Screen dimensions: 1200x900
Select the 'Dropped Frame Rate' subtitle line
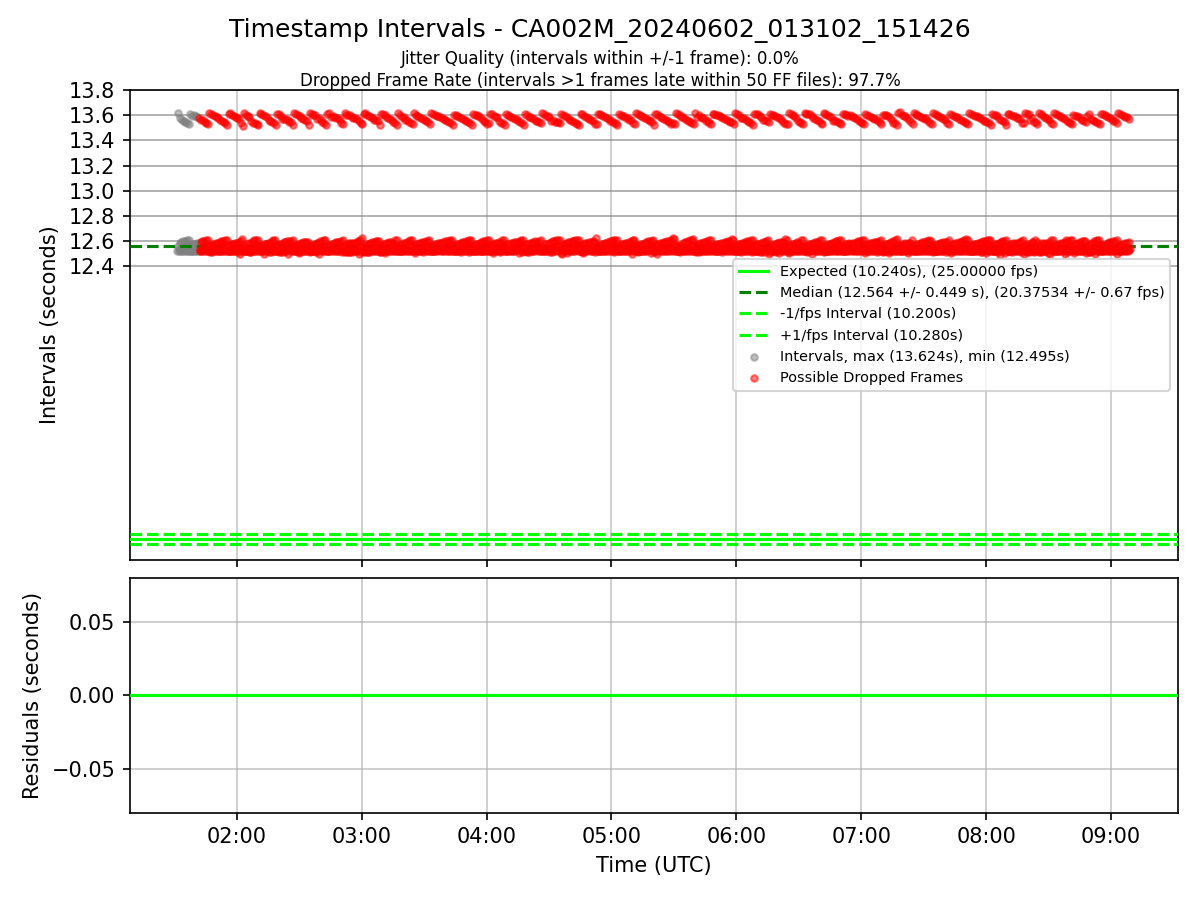599,80
